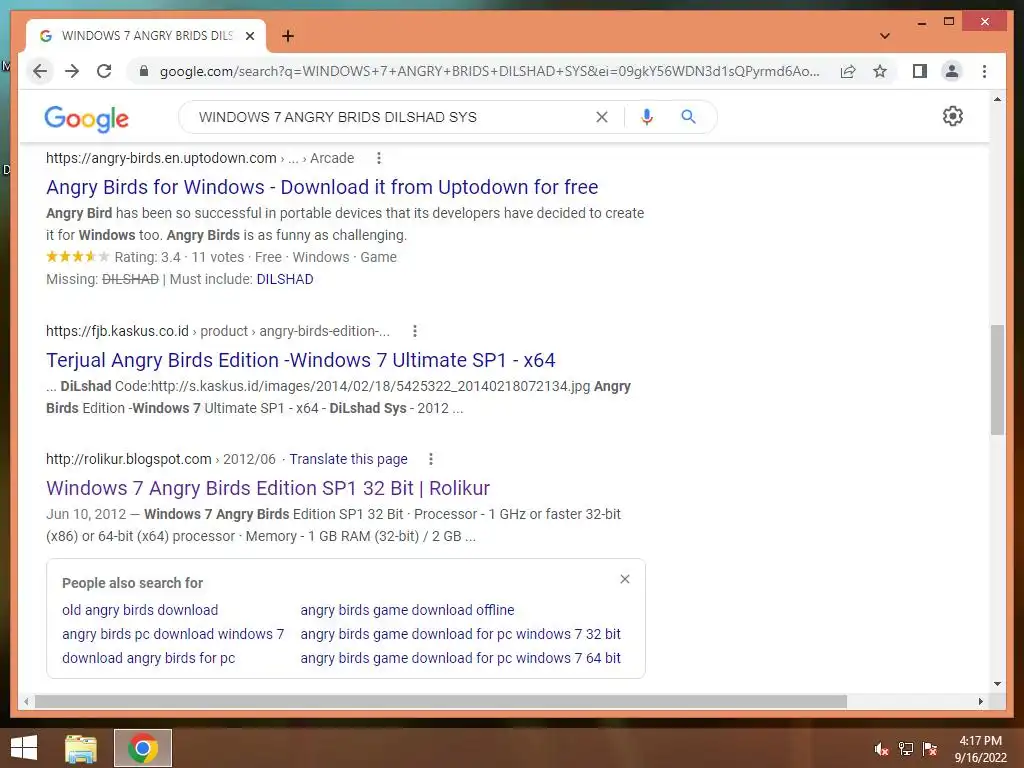Viewport: 1024px width, 768px height.
Task: Open the taskbar clock and date
Action: point(980,749)
